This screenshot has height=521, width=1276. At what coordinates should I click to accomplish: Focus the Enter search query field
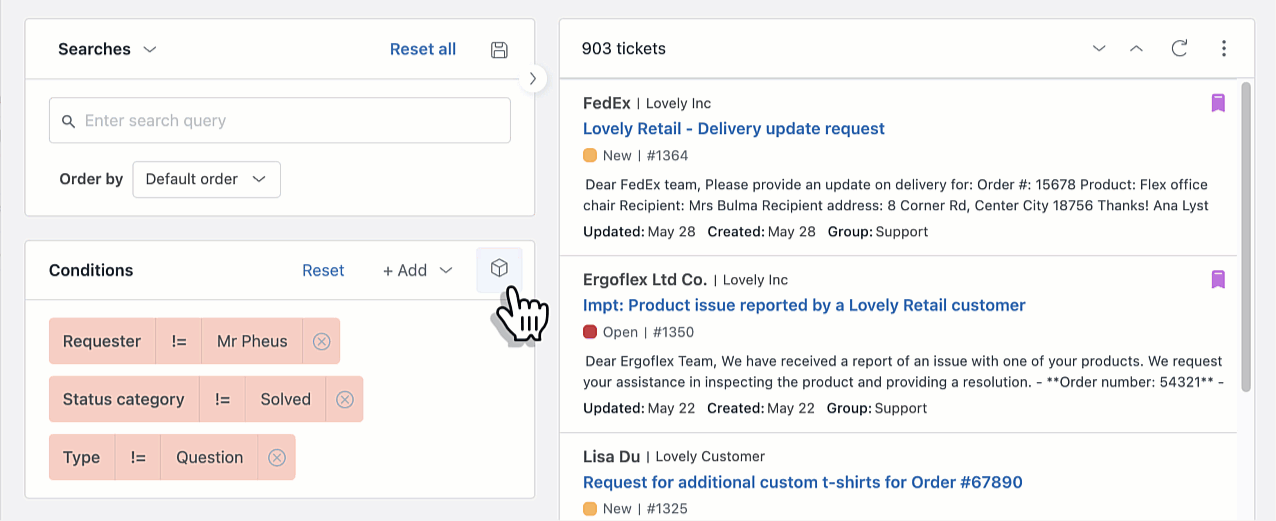point(280,120)
